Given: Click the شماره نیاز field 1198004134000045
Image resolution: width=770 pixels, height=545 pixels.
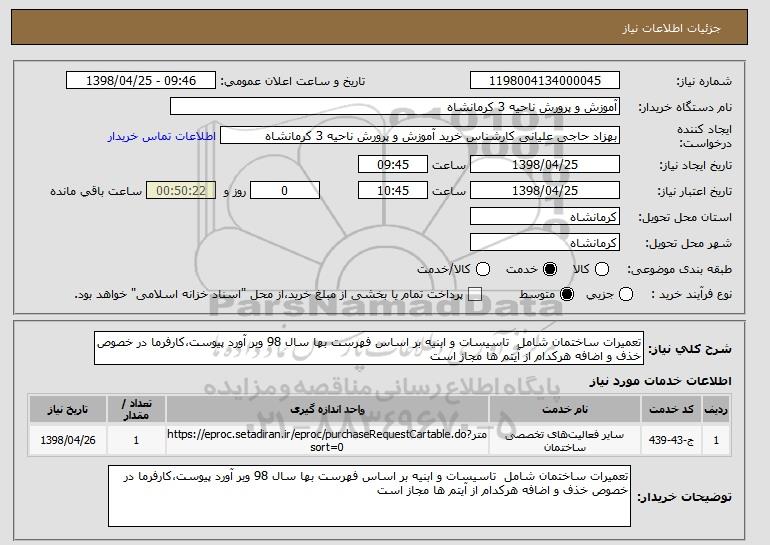Looking at the screenshot, I should coord(545,81).
